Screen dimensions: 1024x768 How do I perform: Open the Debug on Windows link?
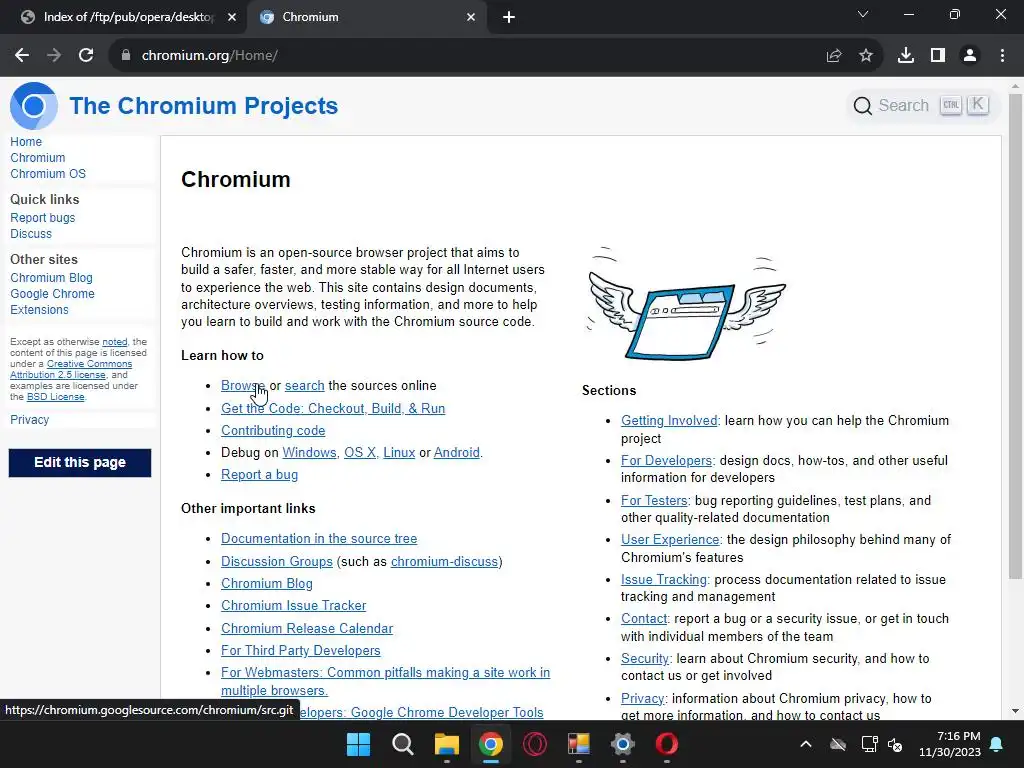point(309,453)
